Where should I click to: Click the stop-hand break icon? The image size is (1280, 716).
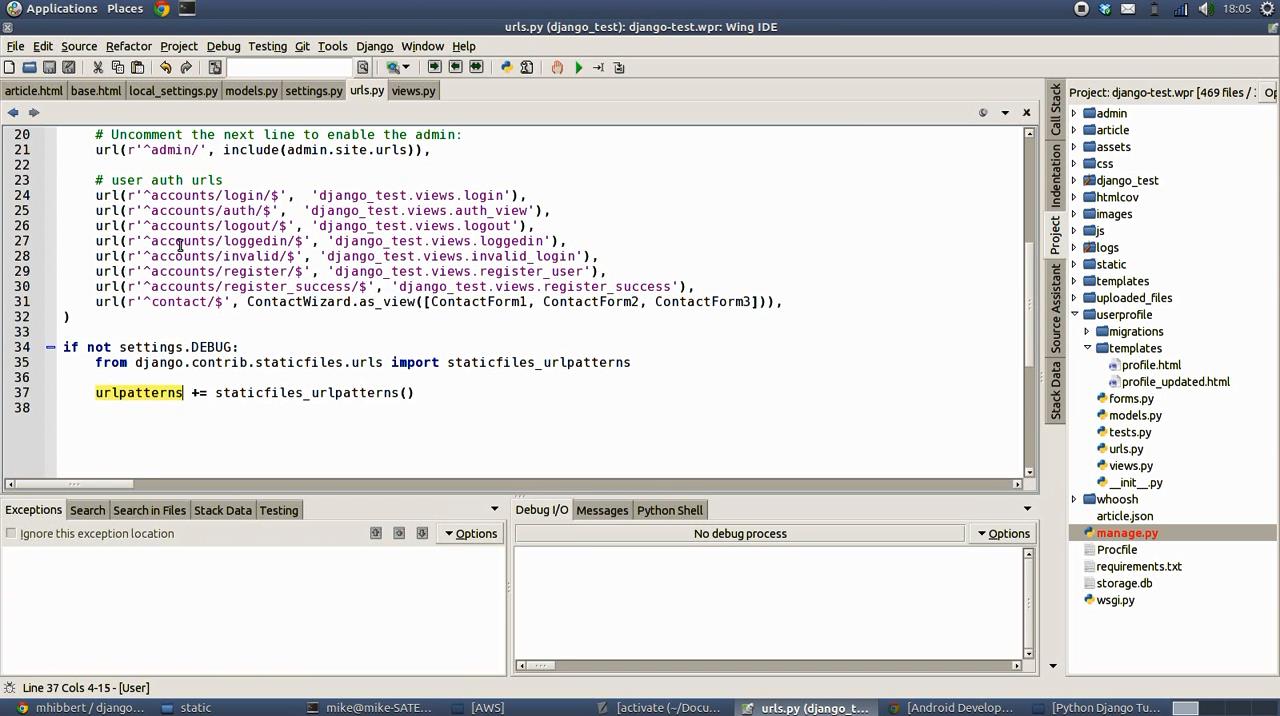click(557, 67)
